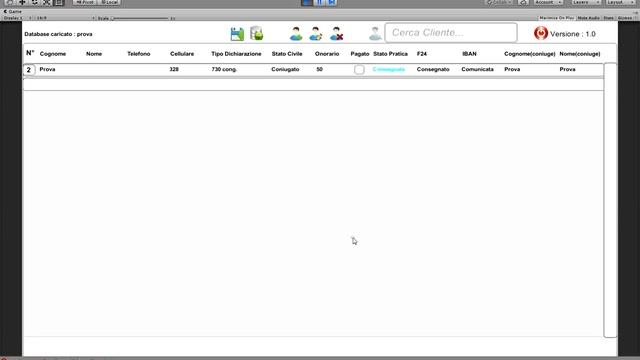Click the Cognome(coniuge) column header

coord(530,54)
